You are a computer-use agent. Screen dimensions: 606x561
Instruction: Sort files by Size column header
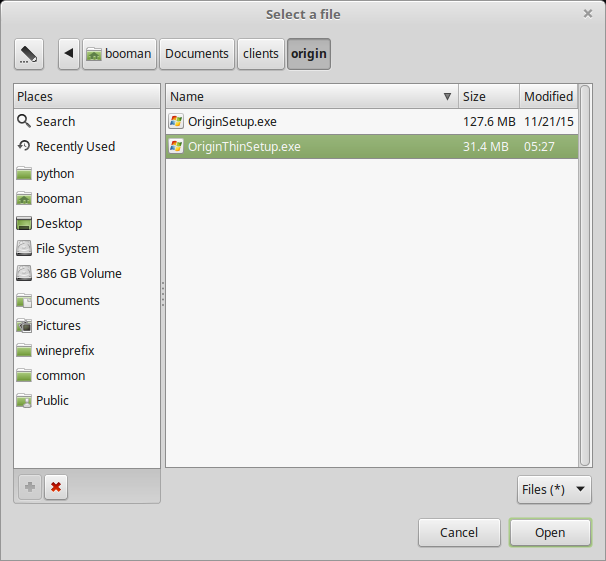(x=489, y=96)
